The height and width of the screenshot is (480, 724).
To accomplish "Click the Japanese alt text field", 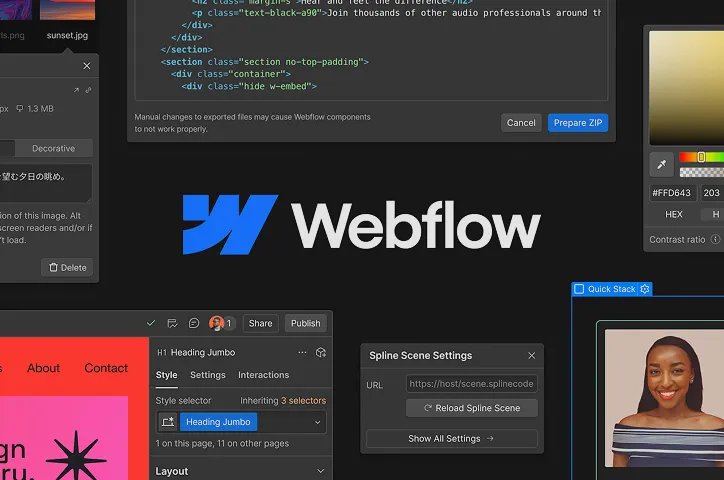I will click(x=45, y=183).
